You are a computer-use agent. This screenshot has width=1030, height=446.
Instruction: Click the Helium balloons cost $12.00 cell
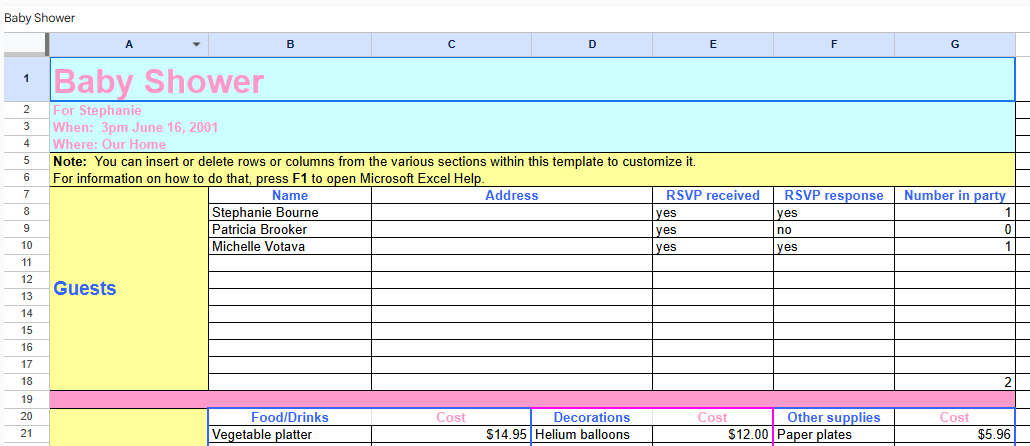[x=713, y=435]
